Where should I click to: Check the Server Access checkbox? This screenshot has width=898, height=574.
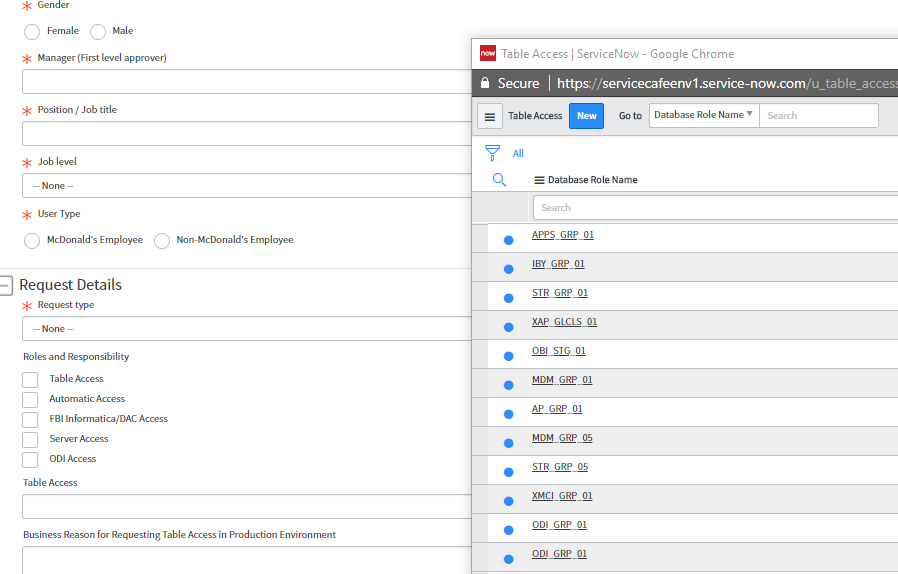(x=30, y=440)
